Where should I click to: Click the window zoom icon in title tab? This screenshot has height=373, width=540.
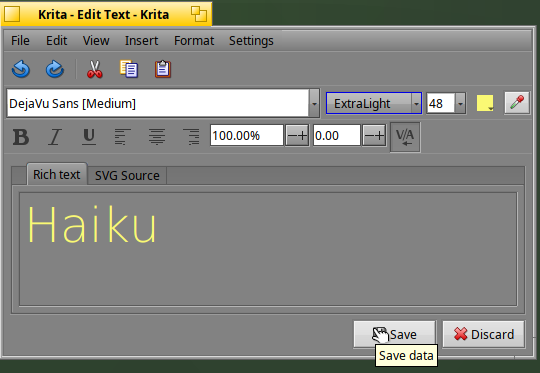199,14
